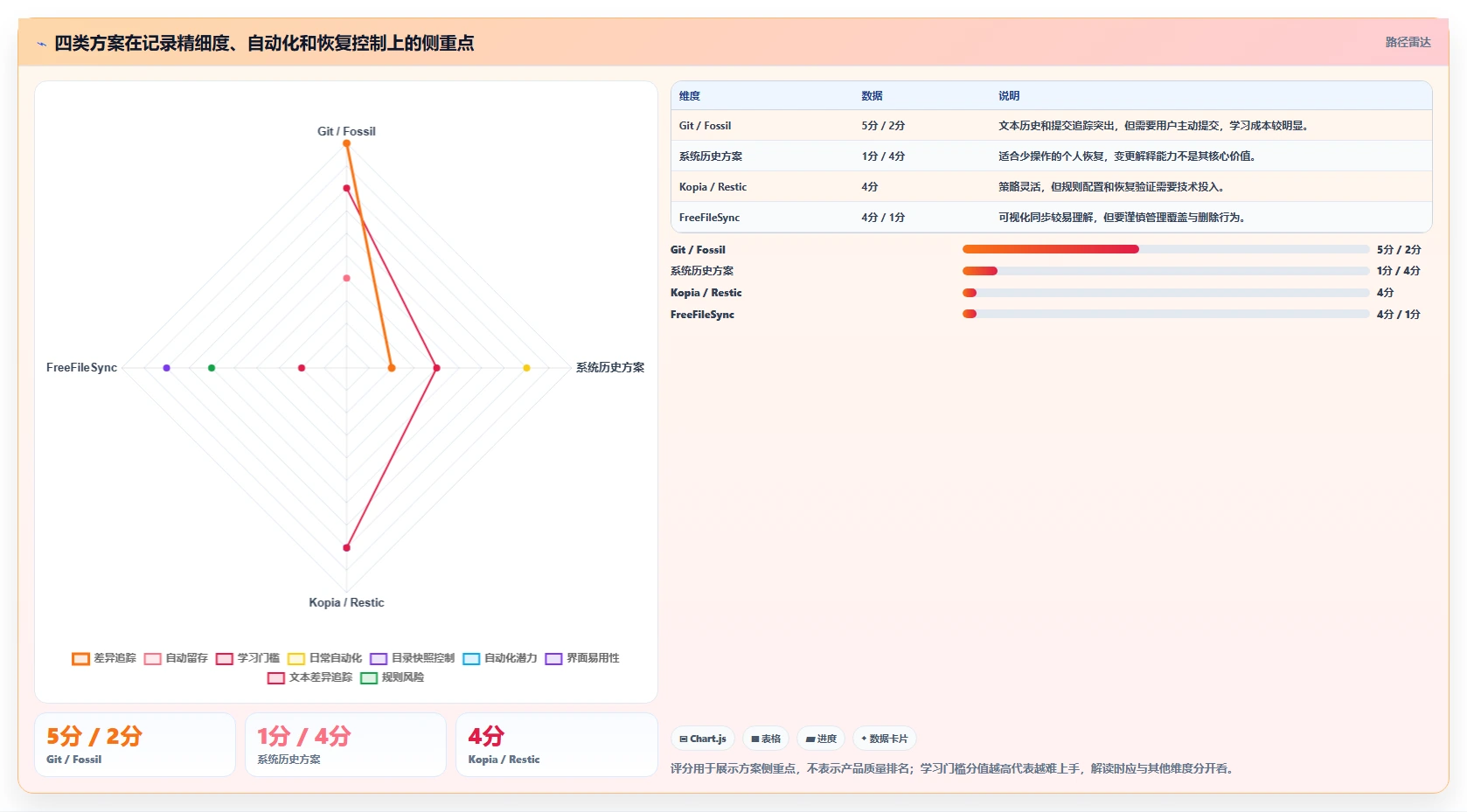Click description starting 文本历史和提交追踪突出
Viewport: 1467px width, 812px height.
click(1153, 126)
